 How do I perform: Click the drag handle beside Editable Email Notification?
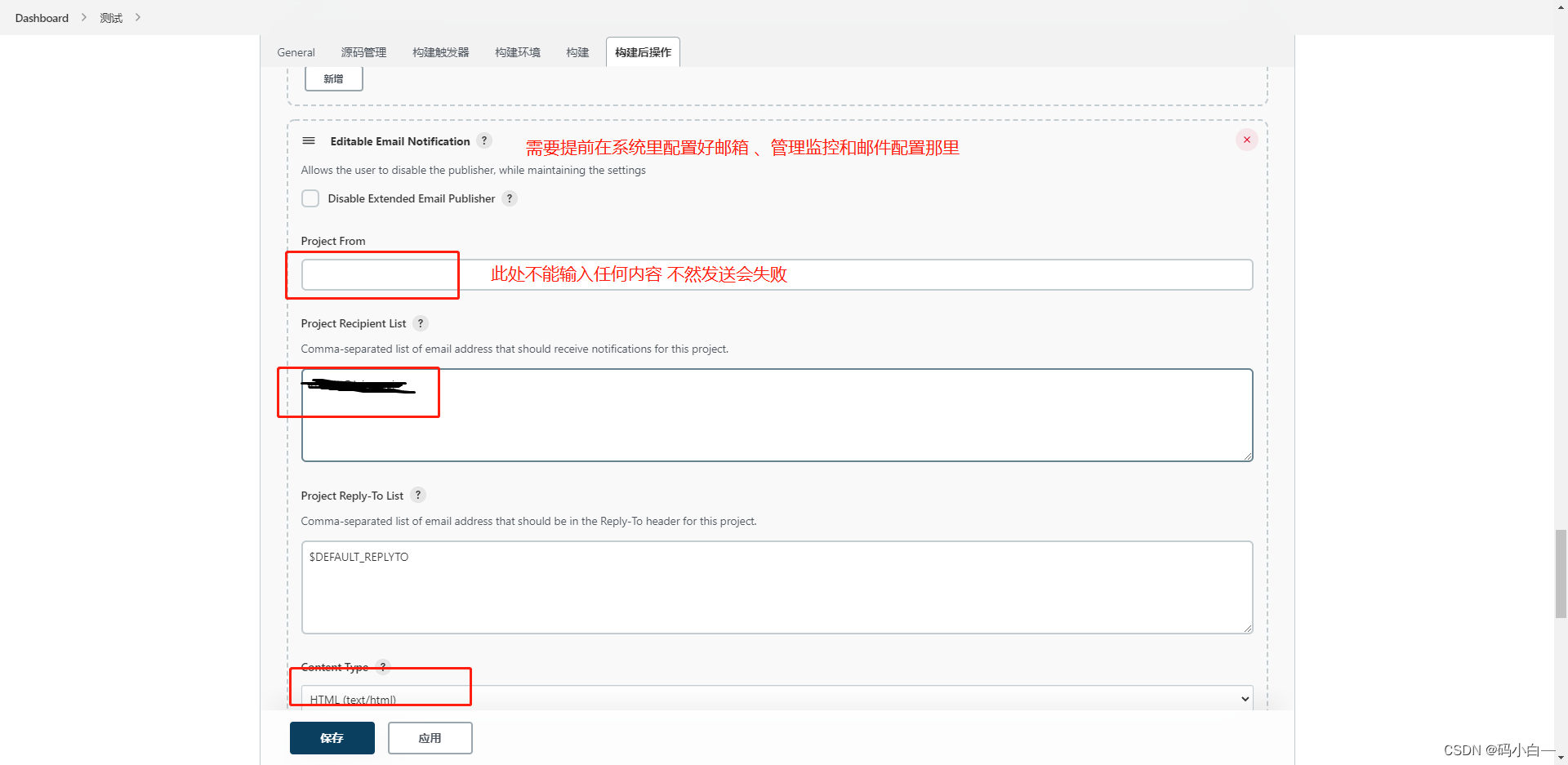[x=309, y=140]
